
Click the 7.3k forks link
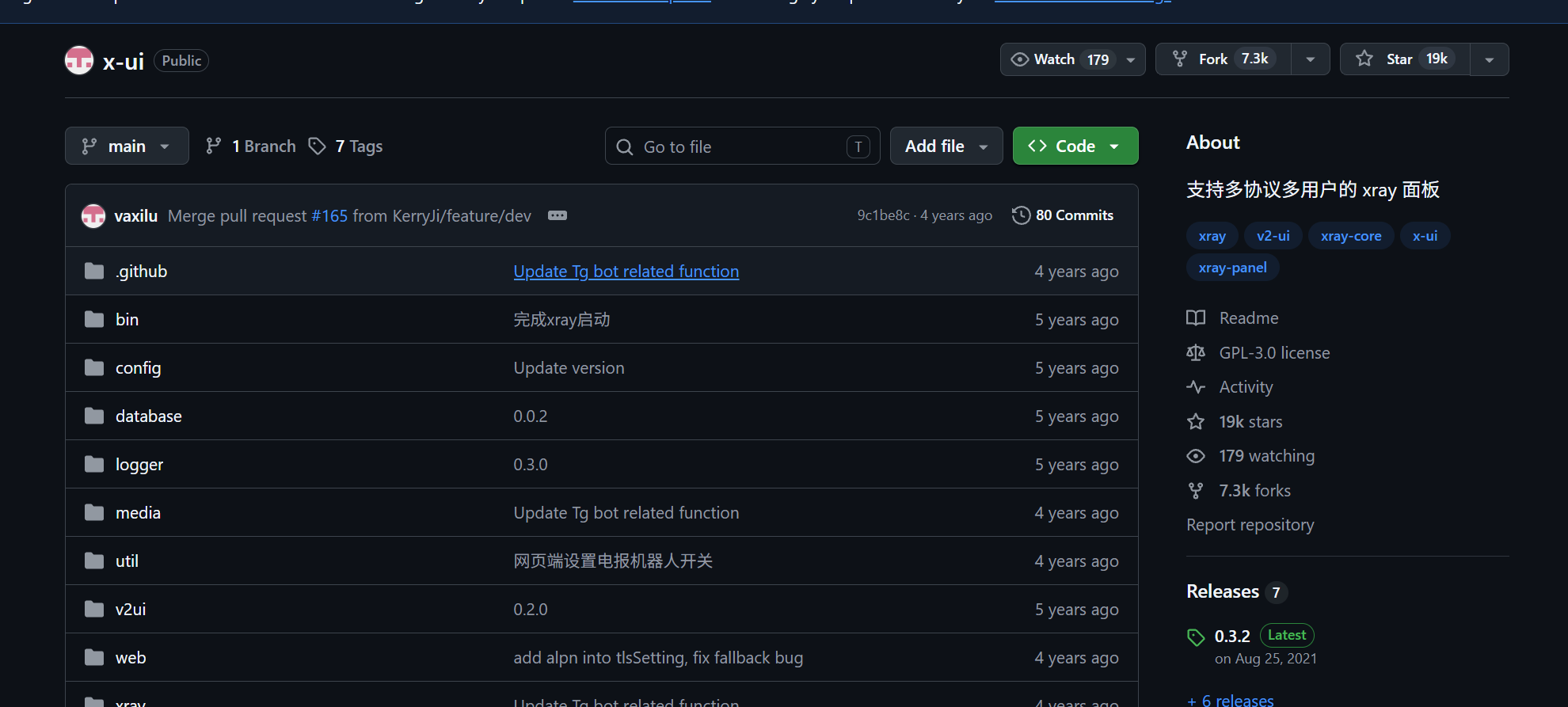pyautogui.click(x=1255, y=491)
